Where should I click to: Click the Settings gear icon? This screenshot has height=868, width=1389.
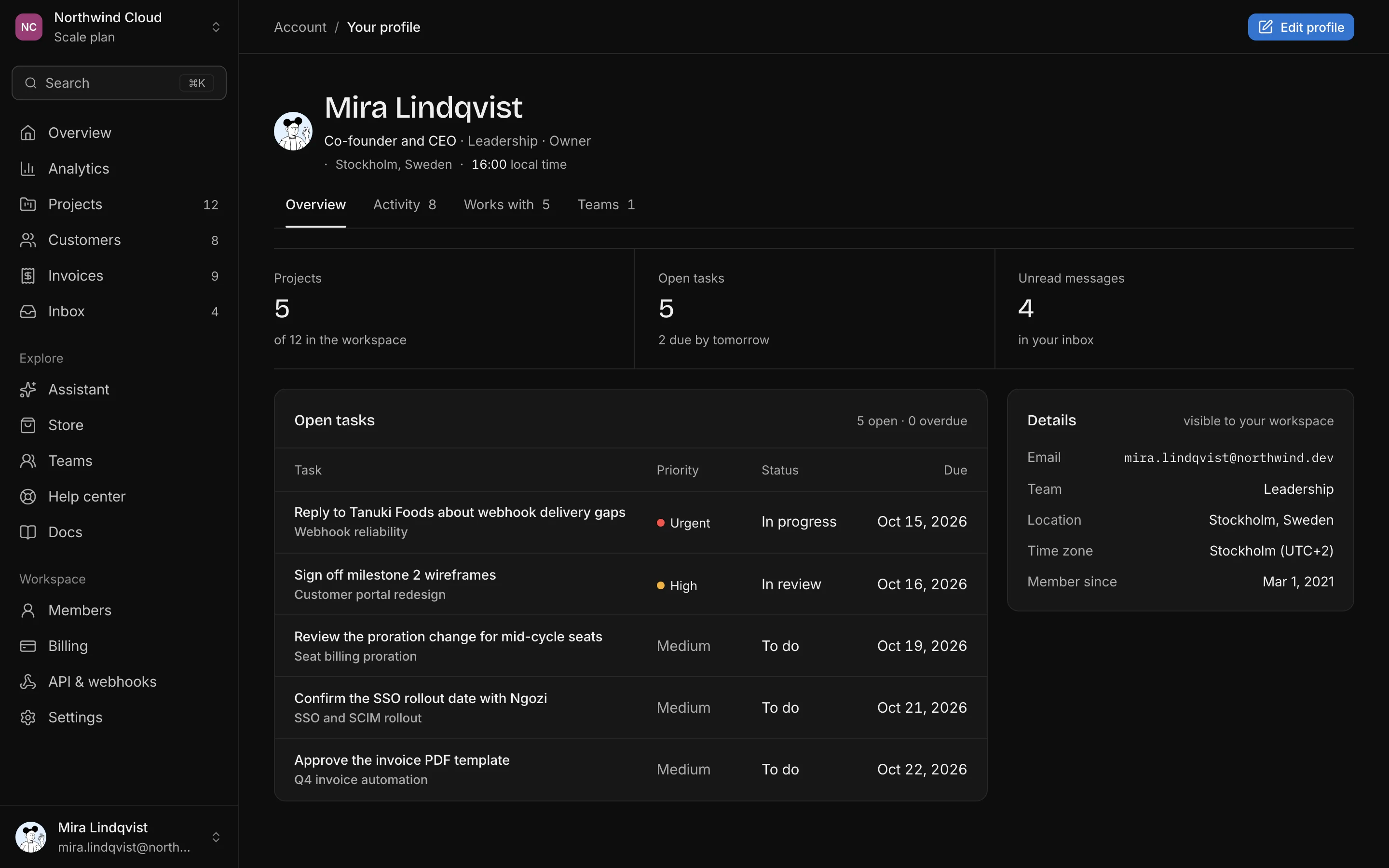click(x=27, y=717)
